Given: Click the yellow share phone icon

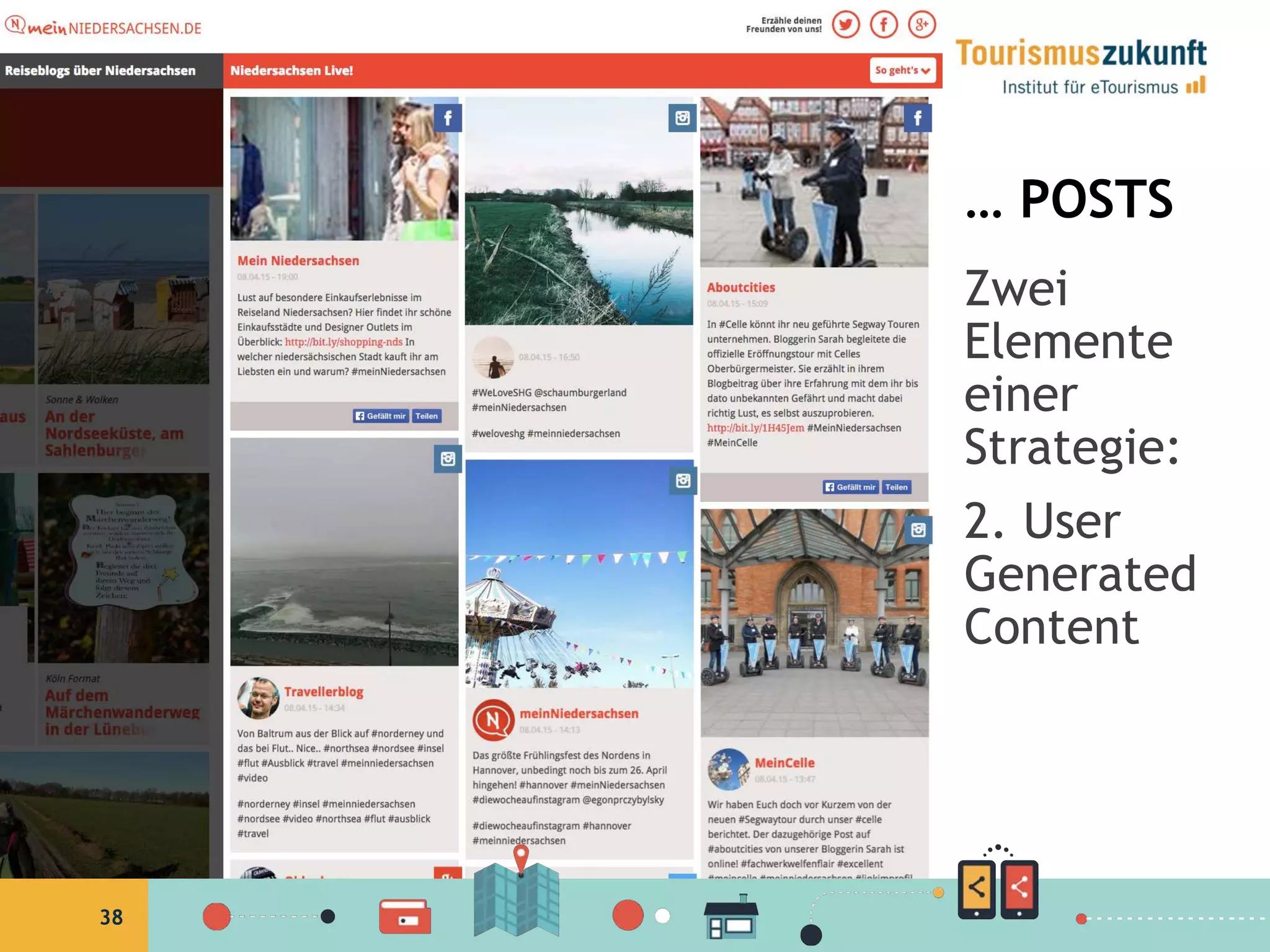Looking at the screenshot, I should (977, 889).
